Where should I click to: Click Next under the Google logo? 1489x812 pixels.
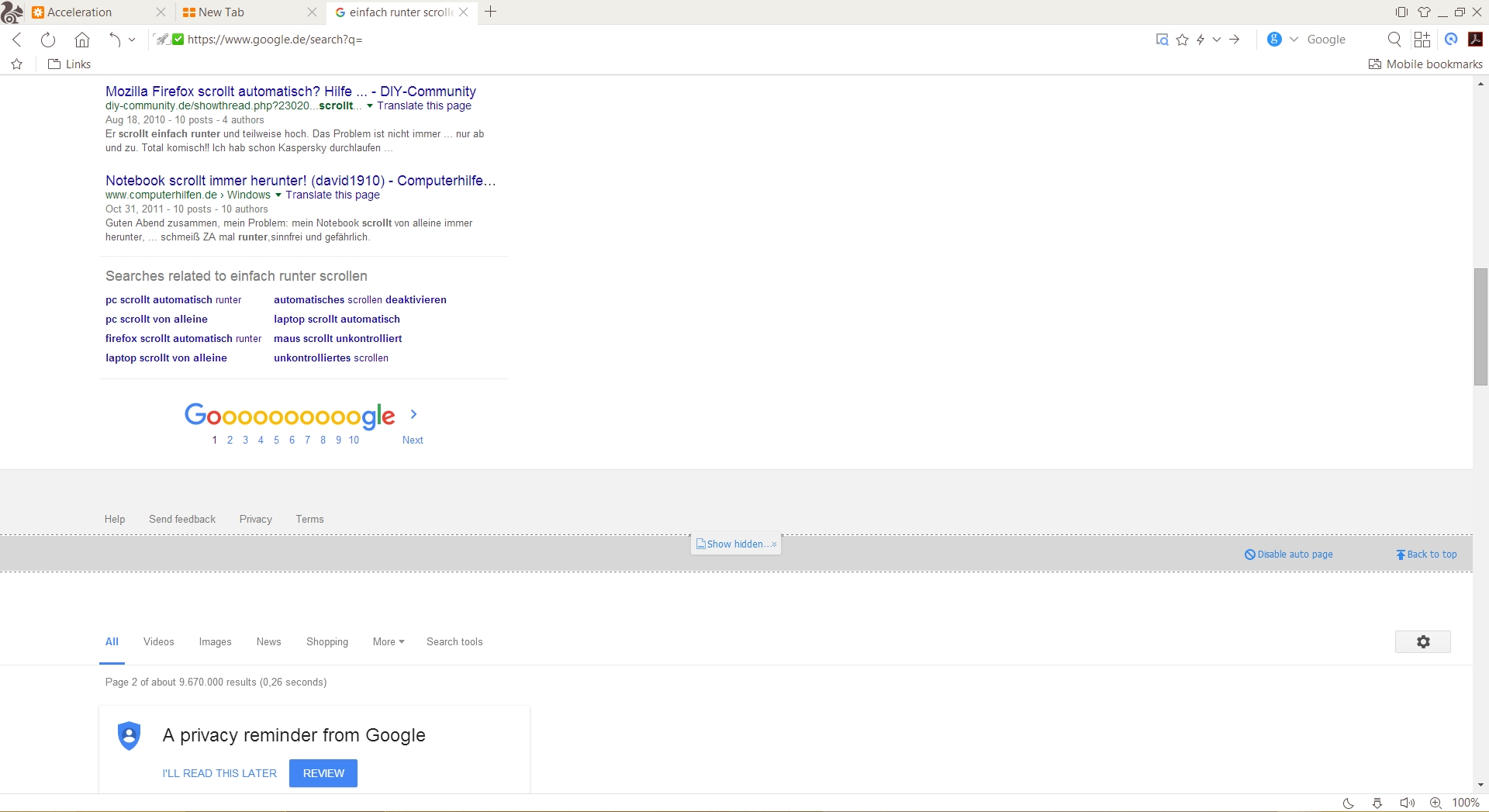pos(413,440)
